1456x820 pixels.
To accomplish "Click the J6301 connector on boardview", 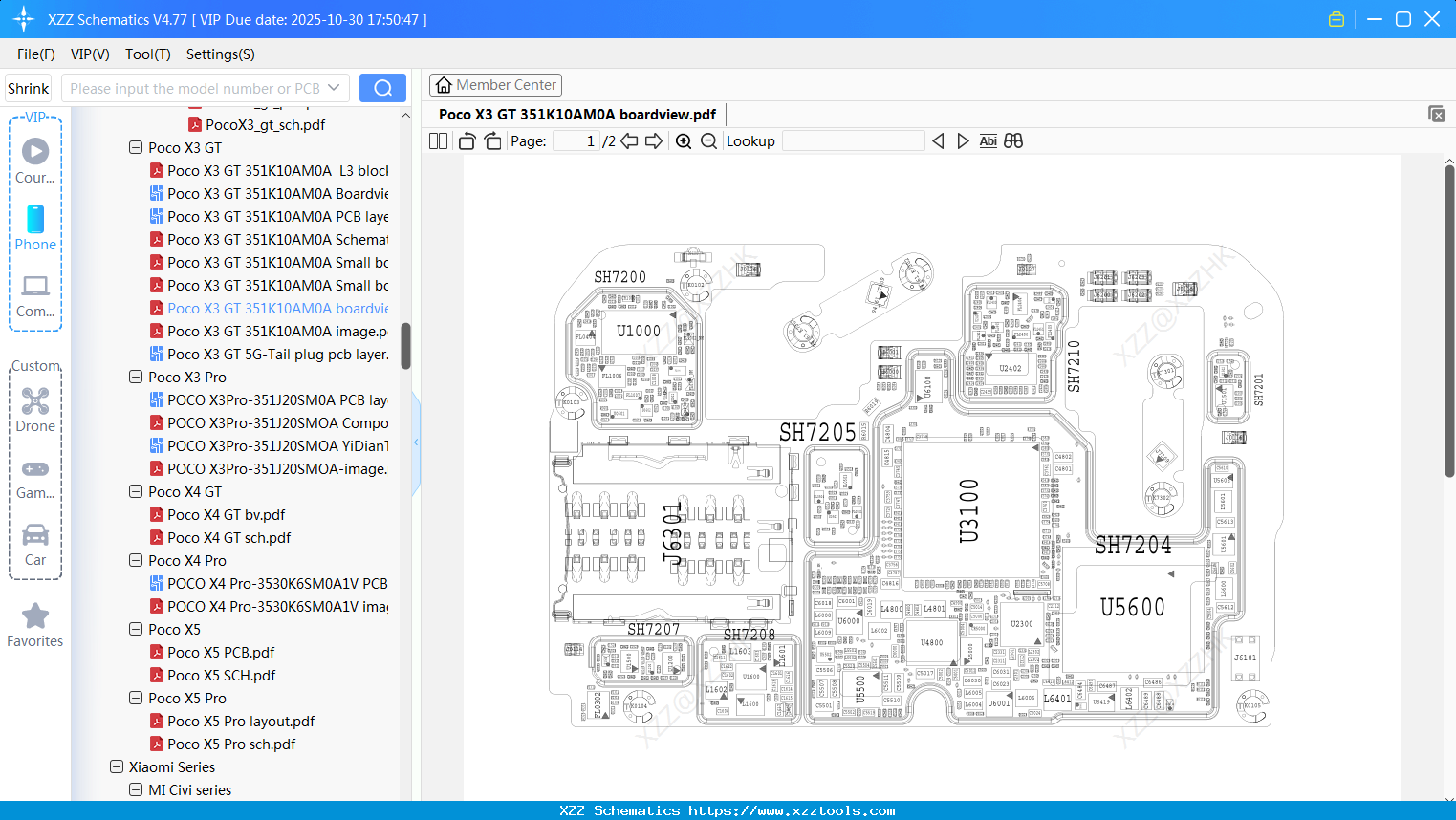I will pos(673,534).
